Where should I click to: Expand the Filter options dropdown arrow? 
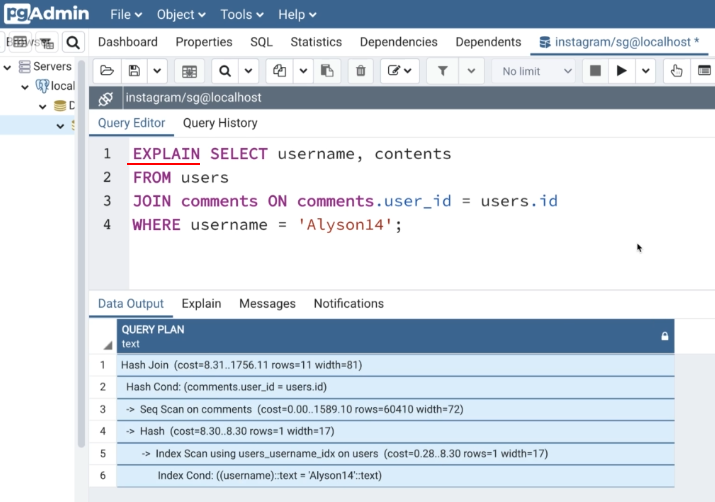pyautogui.click(x=471, y=71)
